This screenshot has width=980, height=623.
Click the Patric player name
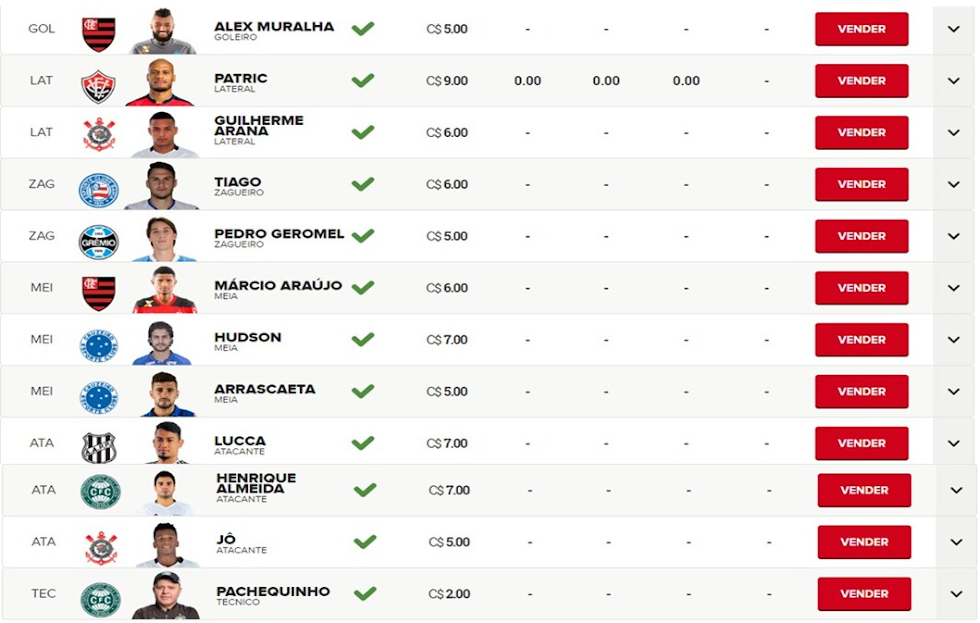pyautogui.click(x=241, y=79)
